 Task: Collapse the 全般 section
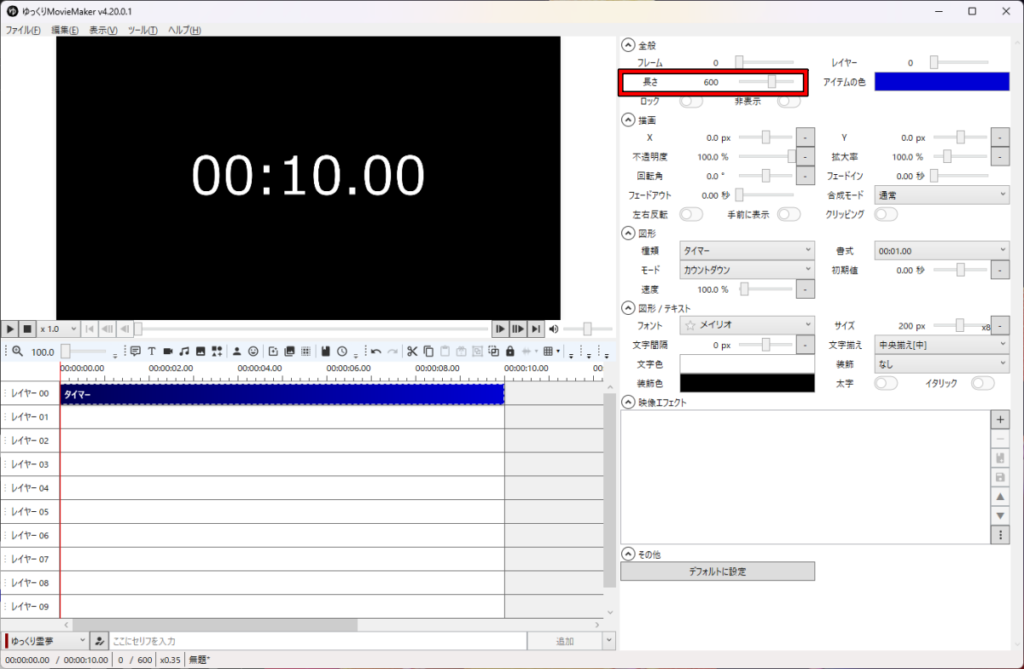628,44
